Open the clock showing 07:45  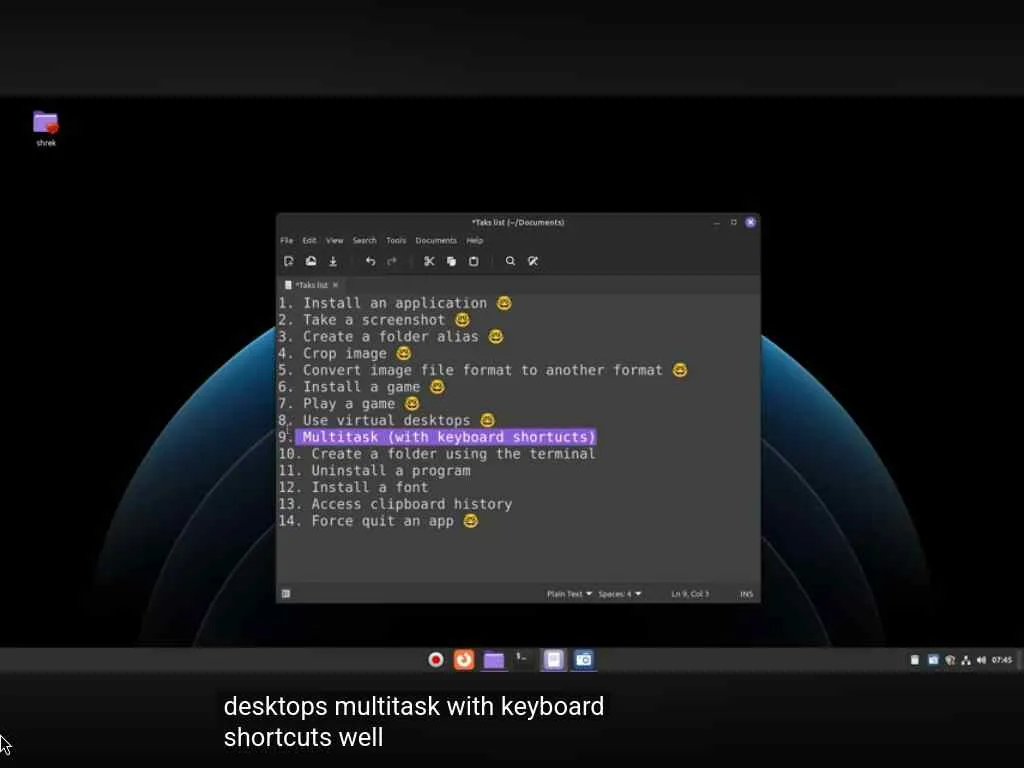coord(1002,660)
